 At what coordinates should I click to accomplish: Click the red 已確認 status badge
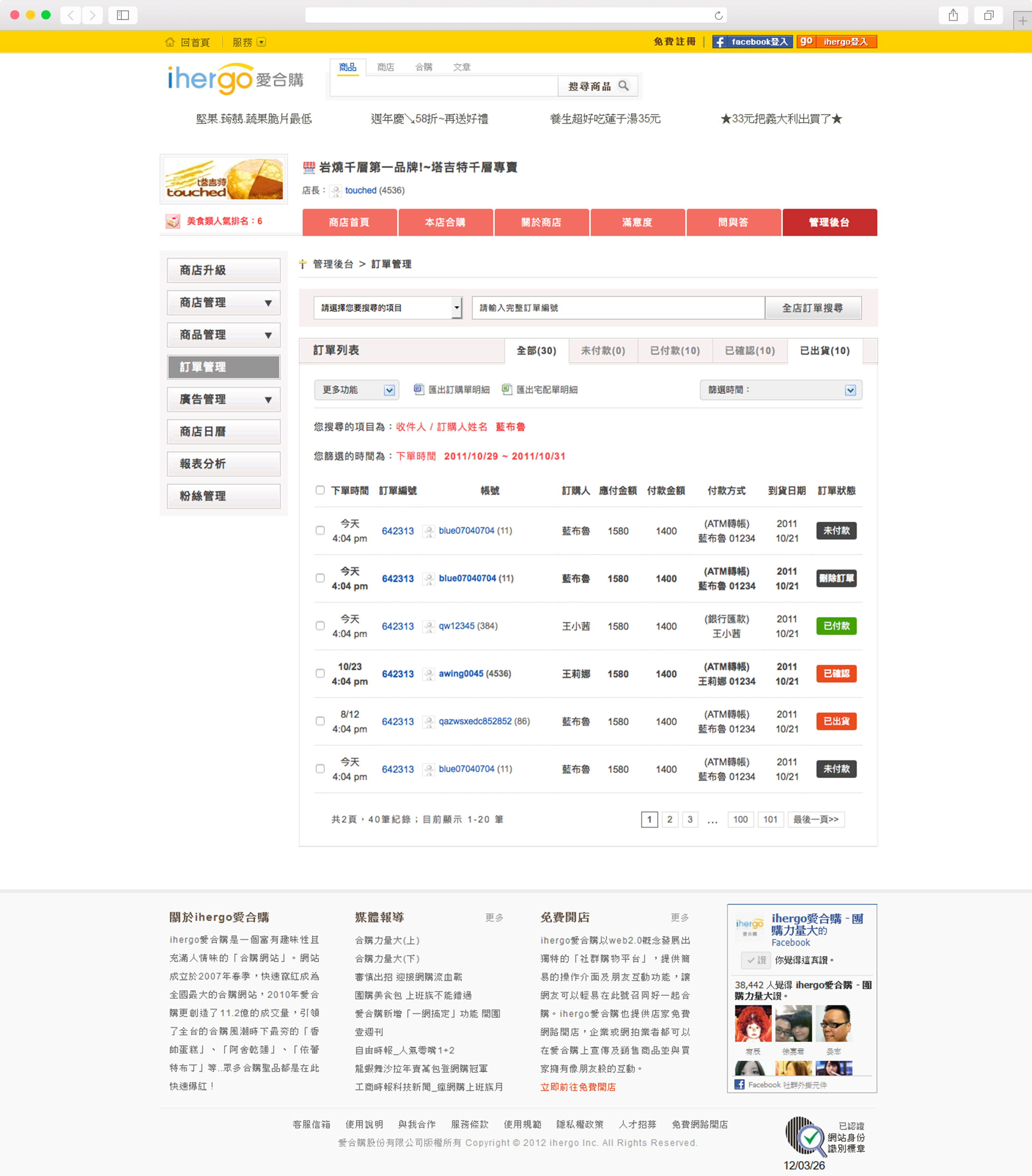836,673
